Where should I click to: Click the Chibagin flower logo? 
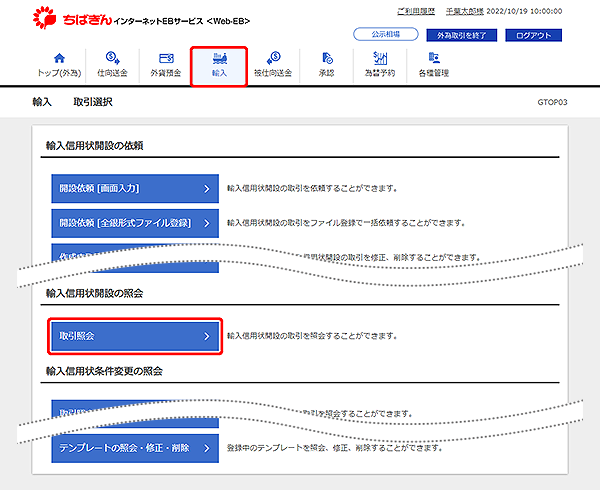pos(44,18)
